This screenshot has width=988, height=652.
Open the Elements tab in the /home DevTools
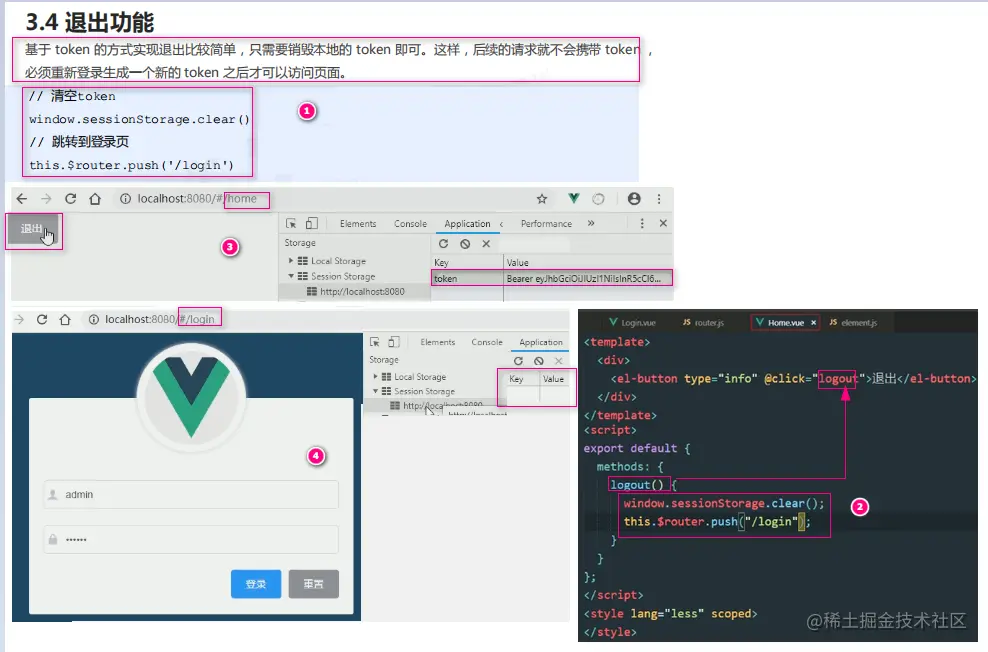(x=358, y=224)
